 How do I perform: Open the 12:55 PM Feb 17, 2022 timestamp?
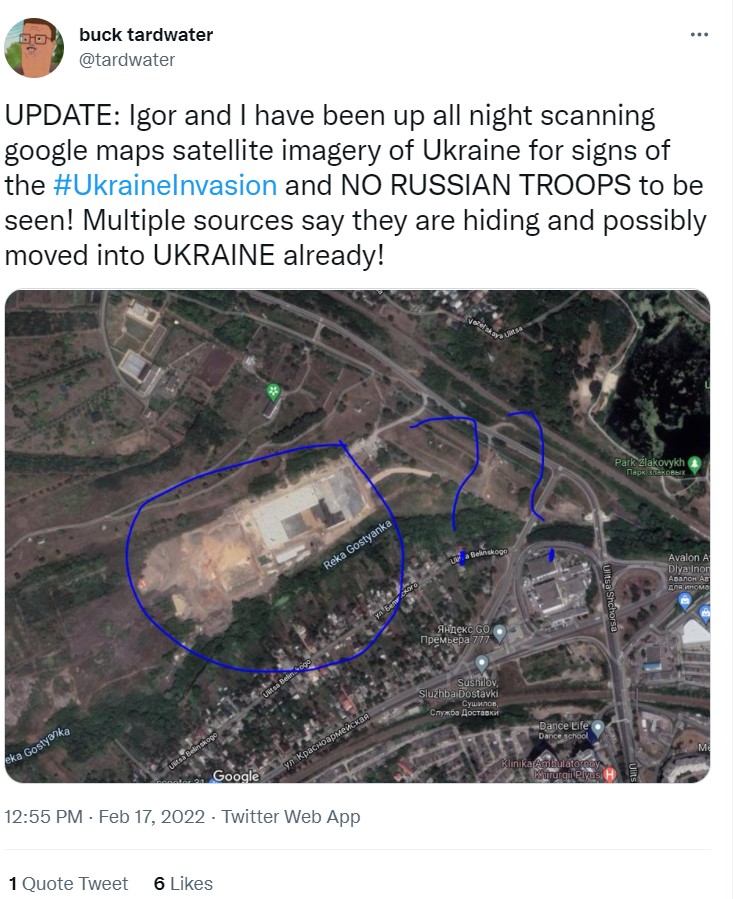point(104,816)
